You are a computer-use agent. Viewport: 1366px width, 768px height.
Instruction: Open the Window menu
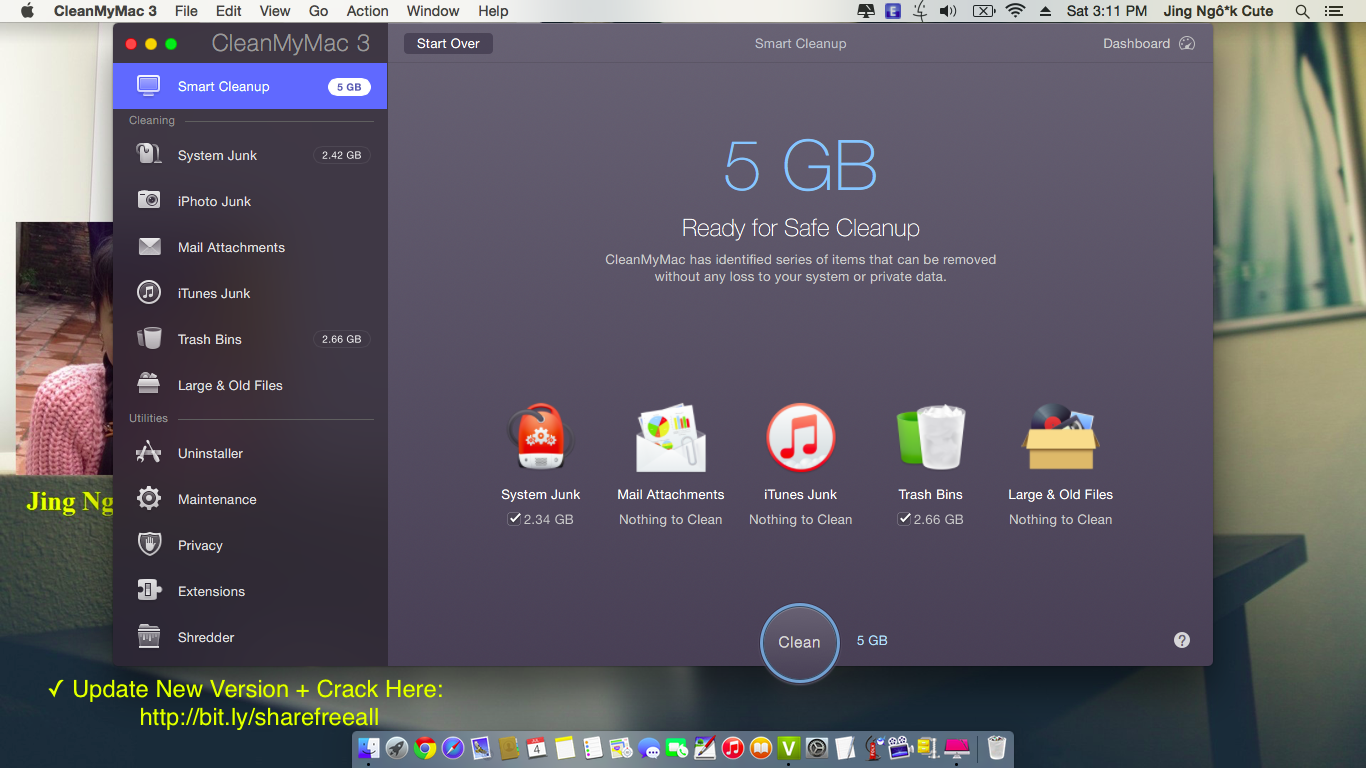point(433,11)
